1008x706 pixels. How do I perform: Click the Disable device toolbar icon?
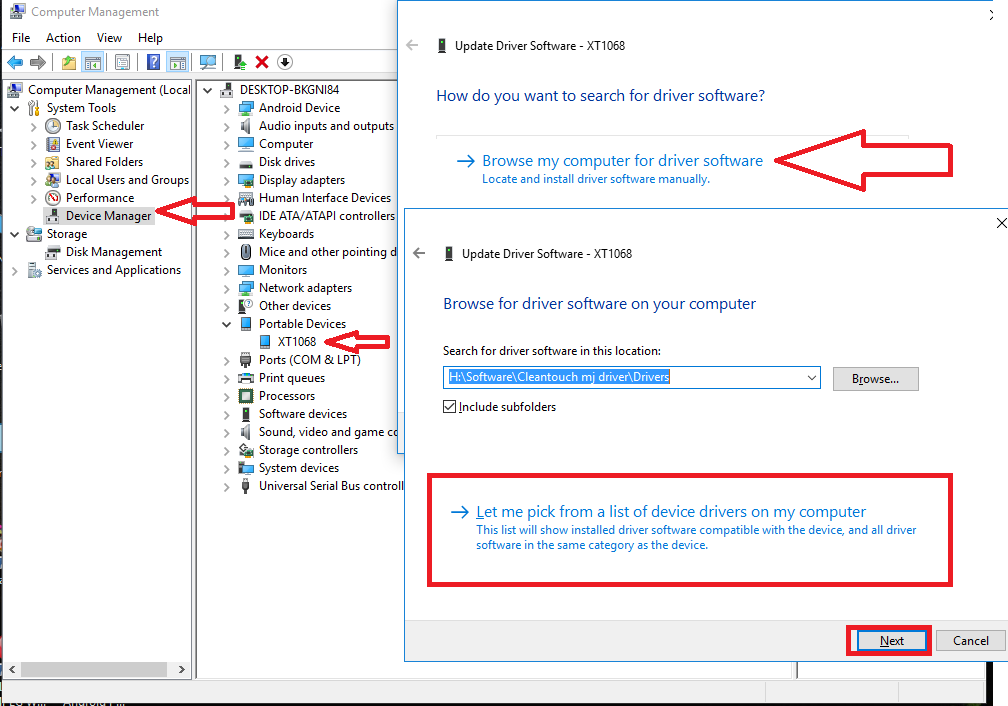click(x=285, y=61)
